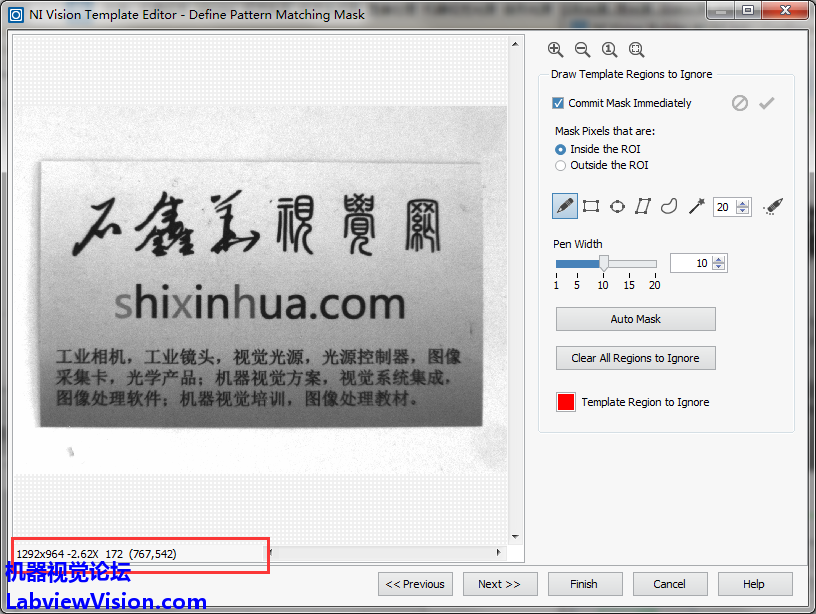
Task: Click the red Template Region to Ignore swatch
Action: point(566,402)
